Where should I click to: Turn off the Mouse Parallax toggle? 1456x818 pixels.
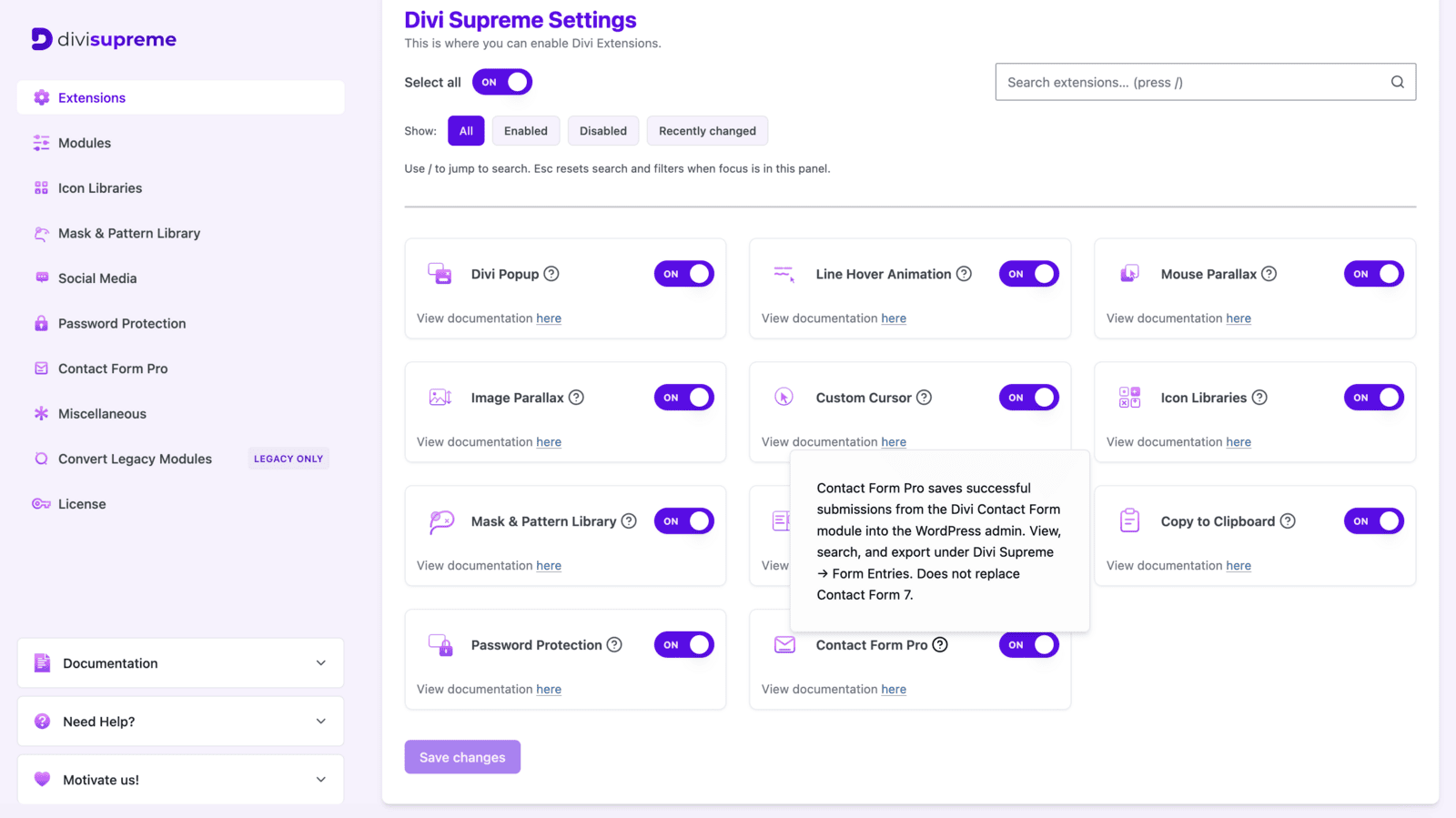1374,274
